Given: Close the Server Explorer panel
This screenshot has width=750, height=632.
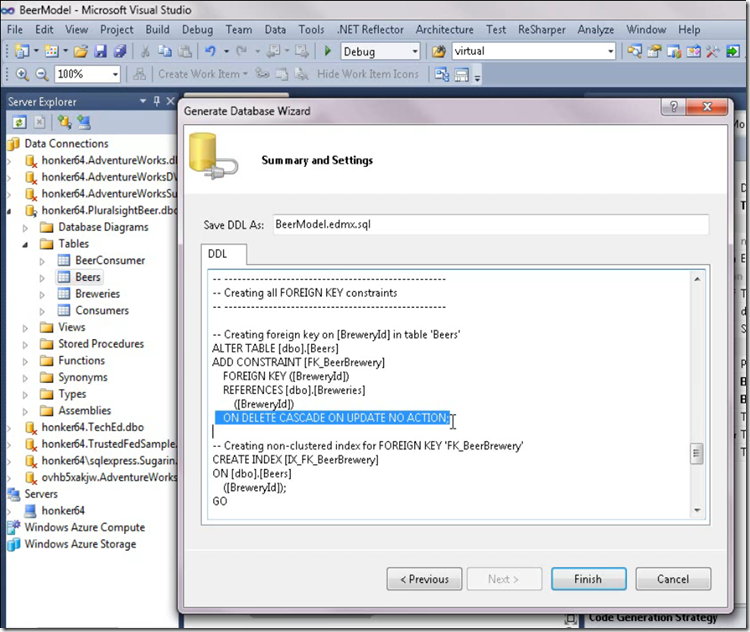Looking at the screenshot, I should point(170,101).
